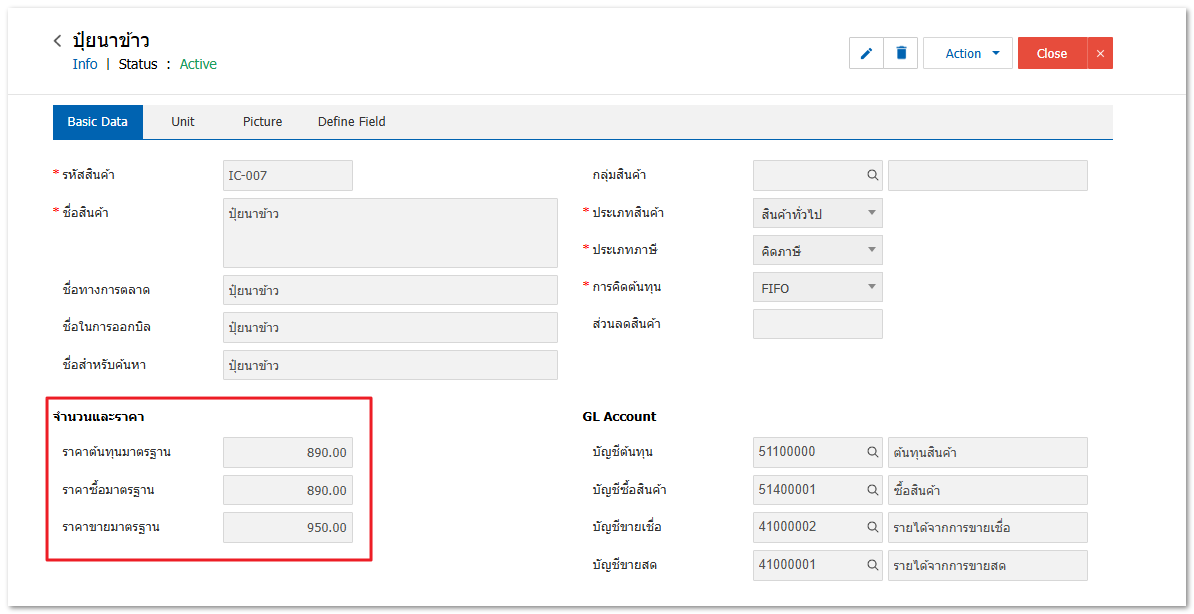Switch to the Unit tab
The width and height of the screenshot is (1194, 614).
[x=183, y=122]
